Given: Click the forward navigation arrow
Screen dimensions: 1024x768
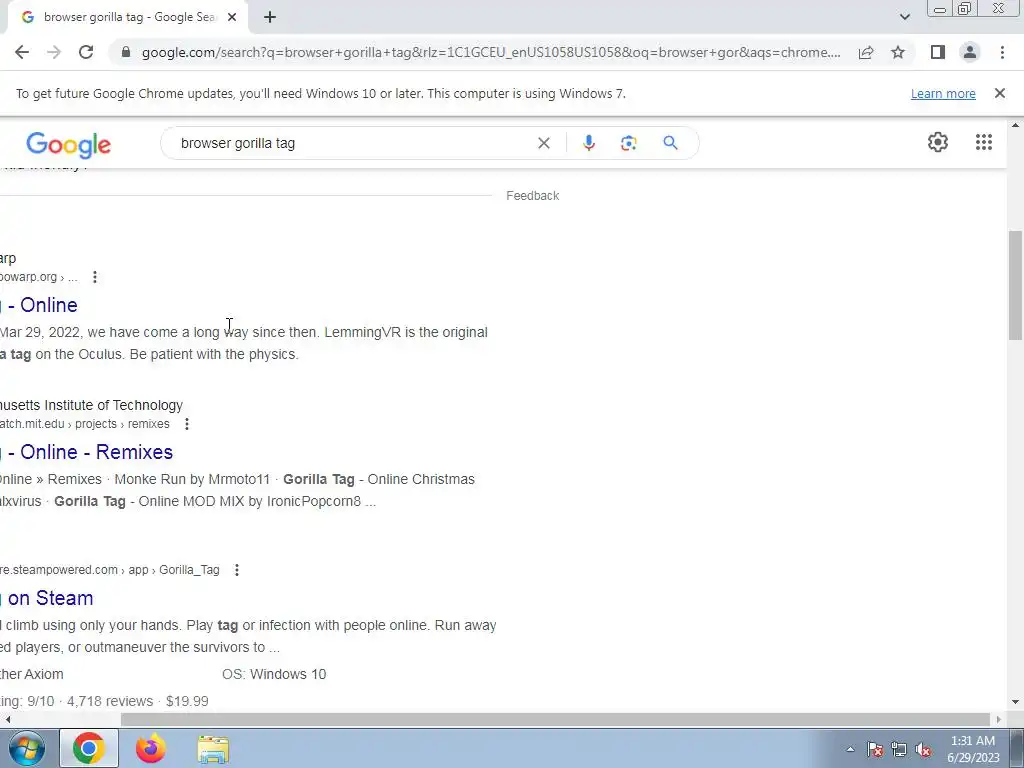Looking at the screenshot, I should (54, 52).
